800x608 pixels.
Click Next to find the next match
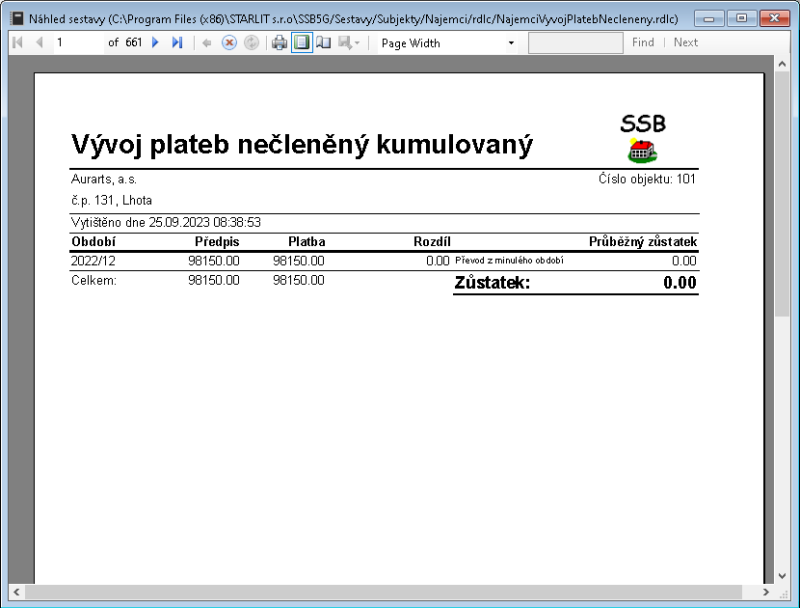tap(686, 42)
